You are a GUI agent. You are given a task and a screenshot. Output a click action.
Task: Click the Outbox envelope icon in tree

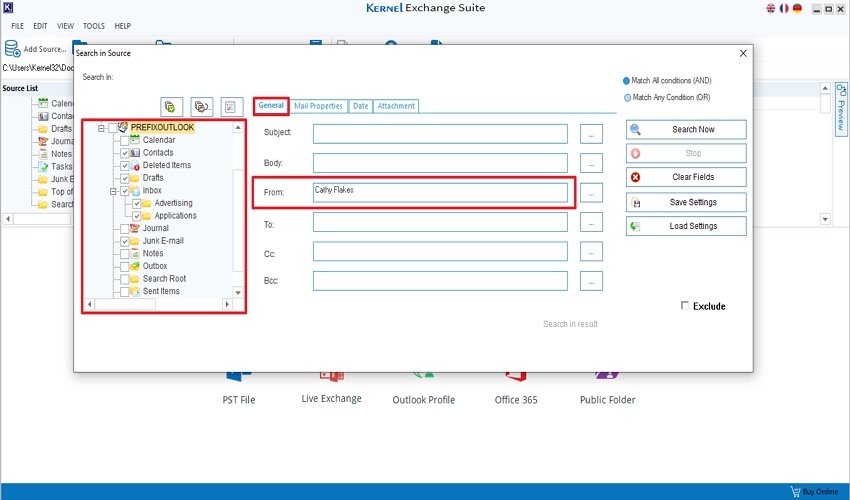(135, 266)
